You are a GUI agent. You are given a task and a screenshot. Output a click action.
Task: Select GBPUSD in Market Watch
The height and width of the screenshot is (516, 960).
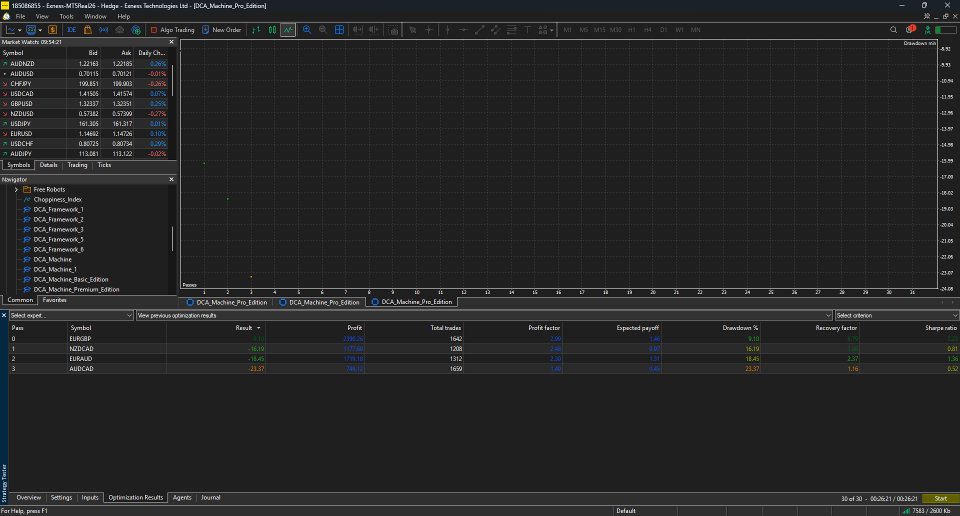pyautogui.click(x=84, y=103)
